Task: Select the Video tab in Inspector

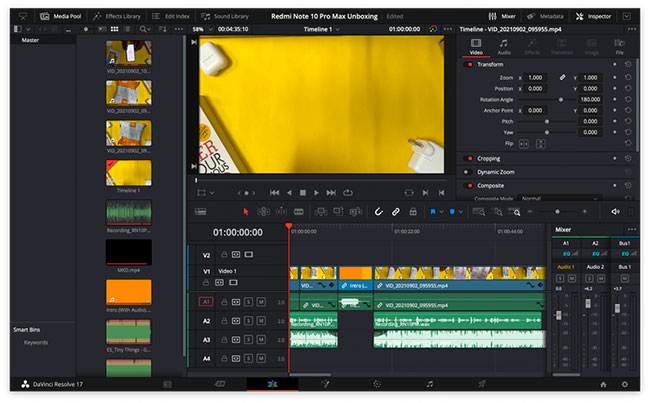Action: (x=476, y=47)
